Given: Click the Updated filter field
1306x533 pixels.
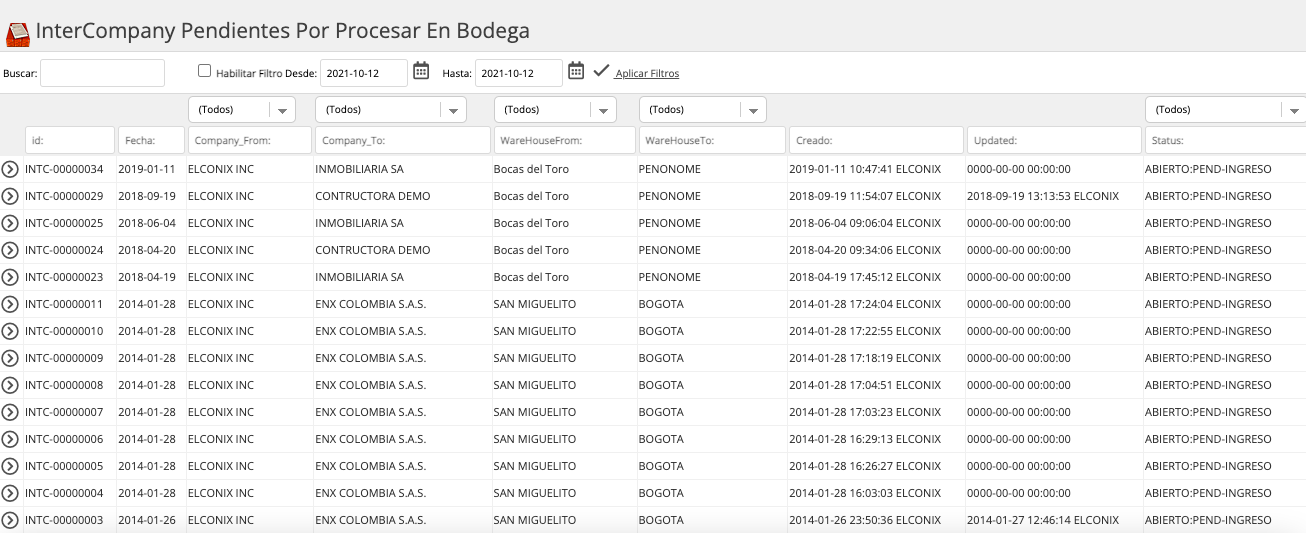Looking at the screenshot, I should coord(1054,141).
